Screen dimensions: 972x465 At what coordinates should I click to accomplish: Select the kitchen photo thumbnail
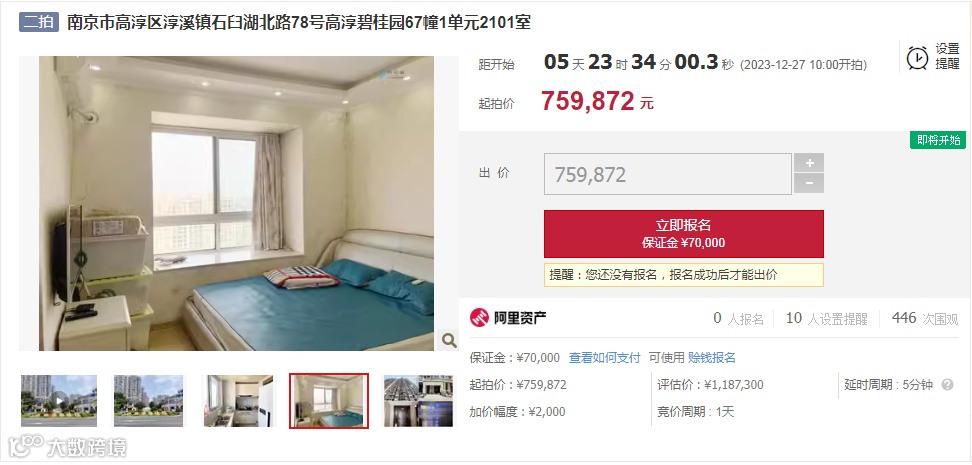(239, 401)
